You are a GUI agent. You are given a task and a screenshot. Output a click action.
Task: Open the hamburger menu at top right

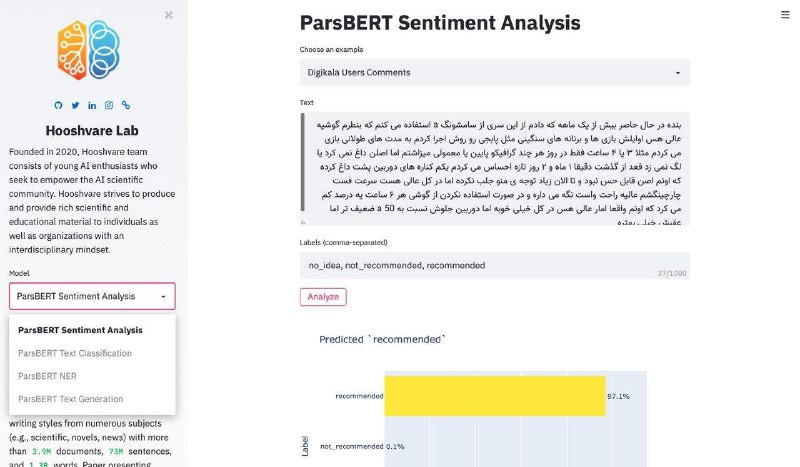pos(785,15)
